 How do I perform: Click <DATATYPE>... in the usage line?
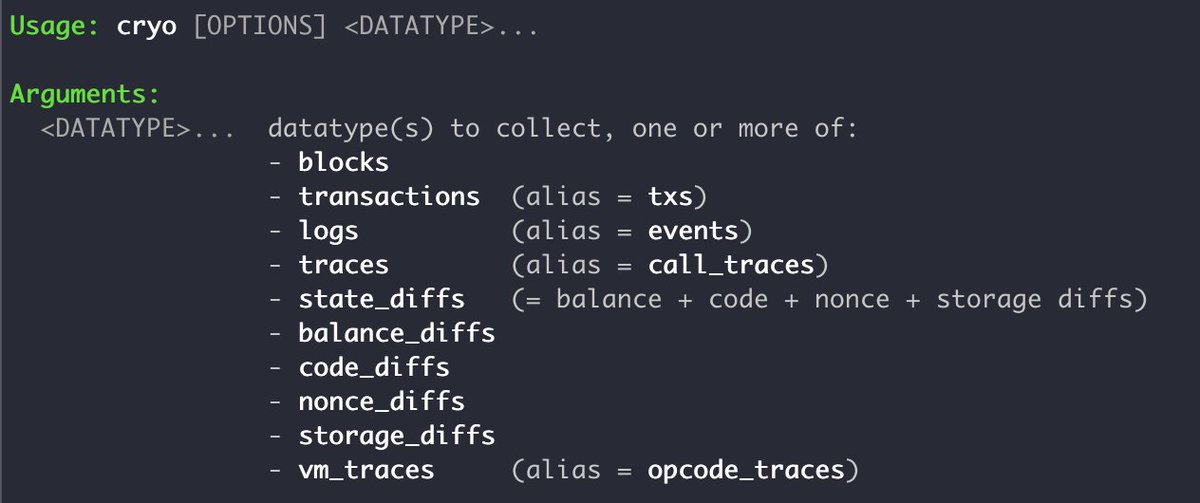click(x=439, y=25)
